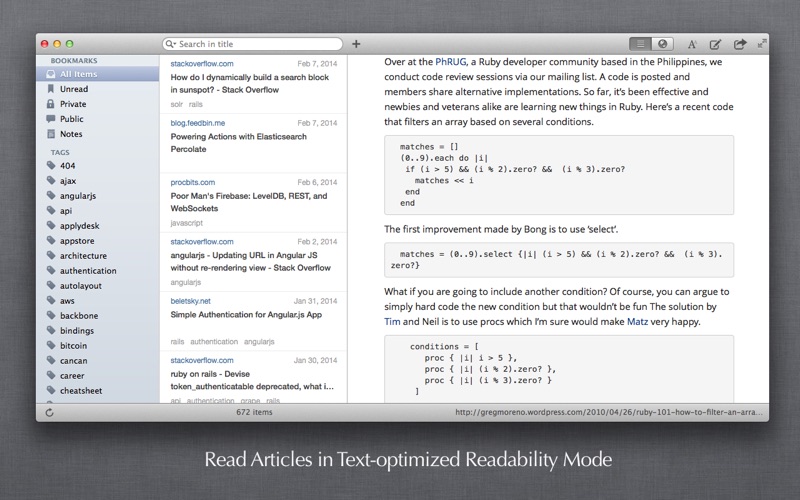
Task: Open the font size settings icon
Action: coord(692,44)
